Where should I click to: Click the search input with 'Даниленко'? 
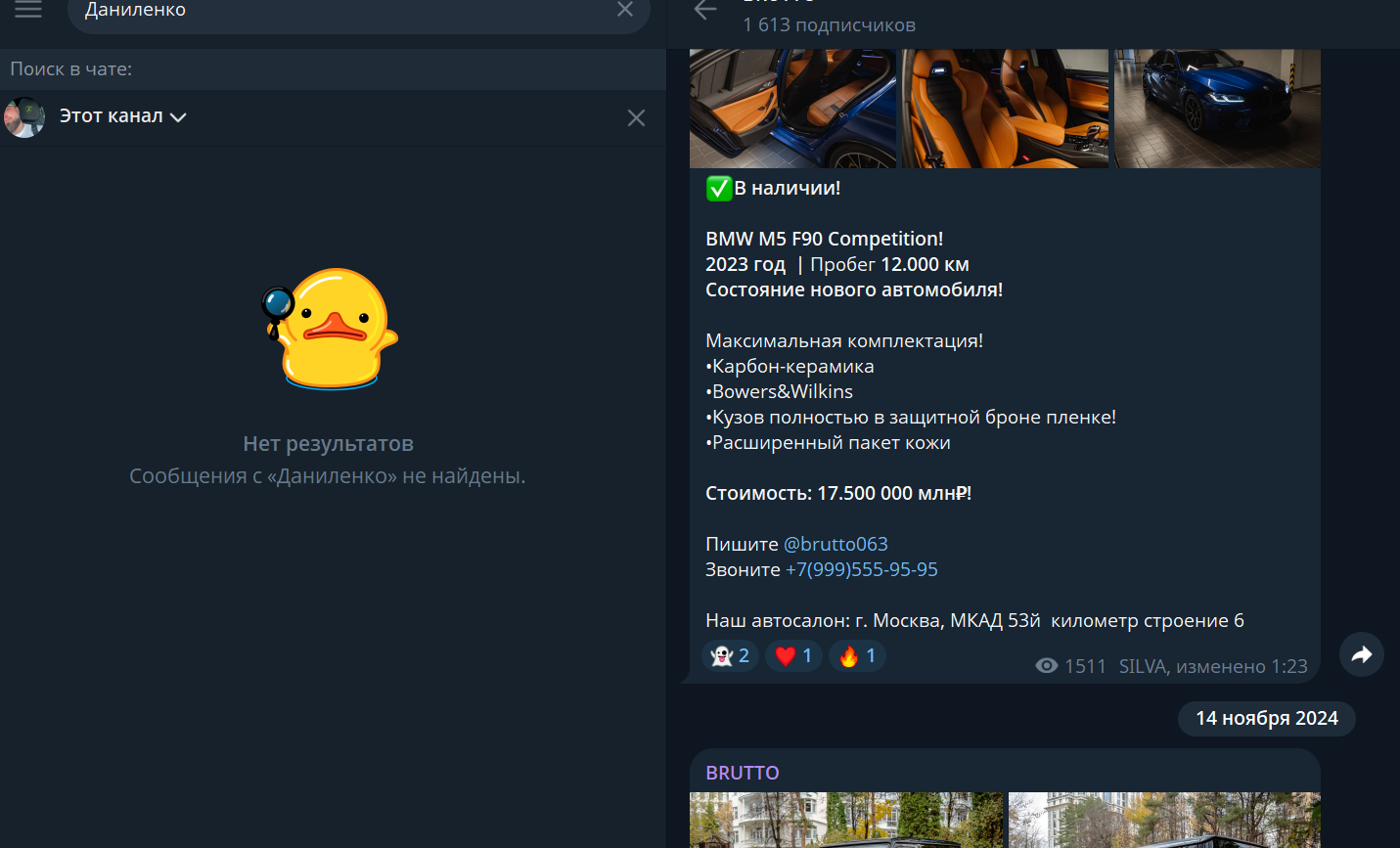pyautogui.click(x=342, y=11)
